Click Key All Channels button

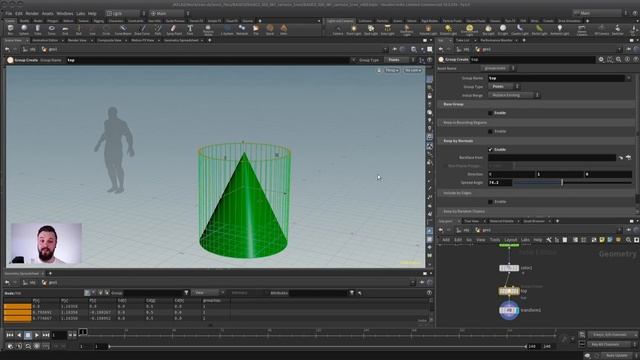[x=611, y=345]
